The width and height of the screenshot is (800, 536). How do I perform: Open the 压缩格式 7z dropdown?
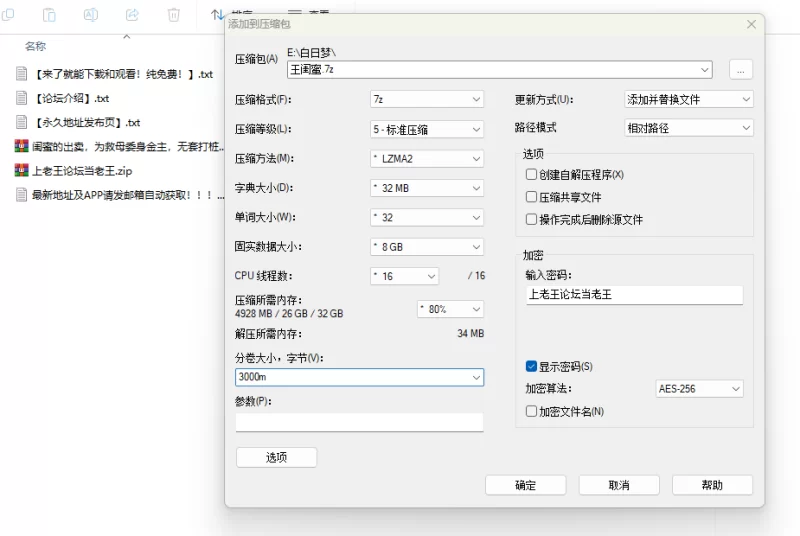pyautogui.click(x=427, y=99)
